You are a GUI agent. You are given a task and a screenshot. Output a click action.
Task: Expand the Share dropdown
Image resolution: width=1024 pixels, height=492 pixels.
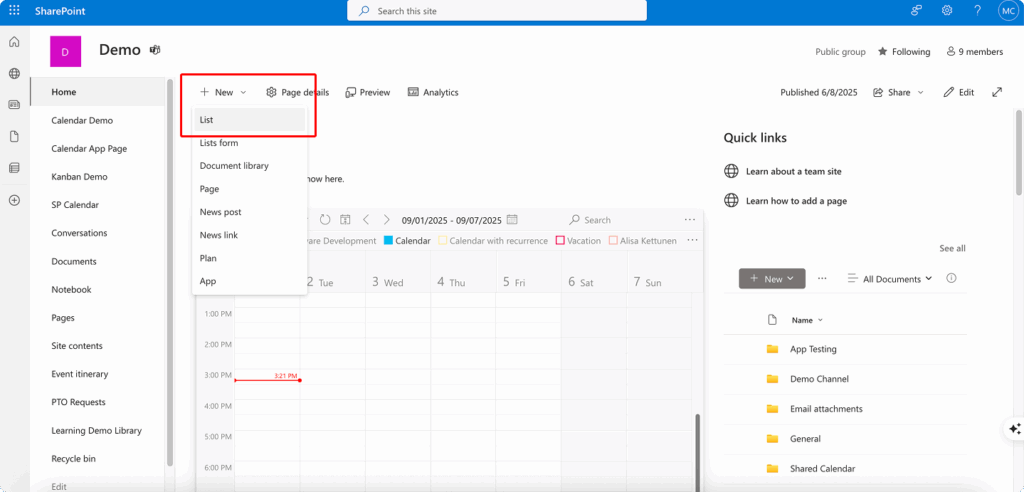click(x=898, y=92)
